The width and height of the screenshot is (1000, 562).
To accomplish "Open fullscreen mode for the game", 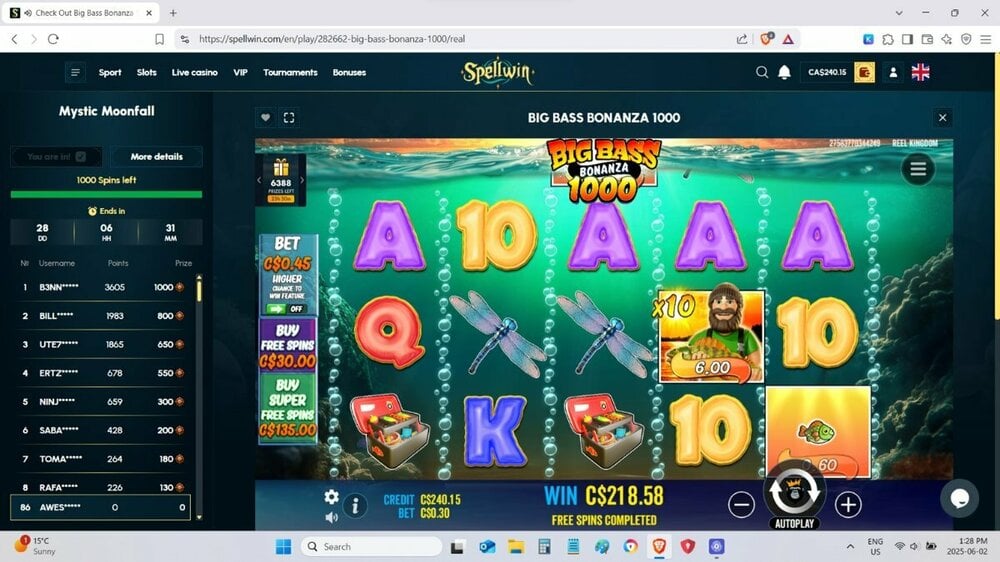I will click(x=289, y=117).
